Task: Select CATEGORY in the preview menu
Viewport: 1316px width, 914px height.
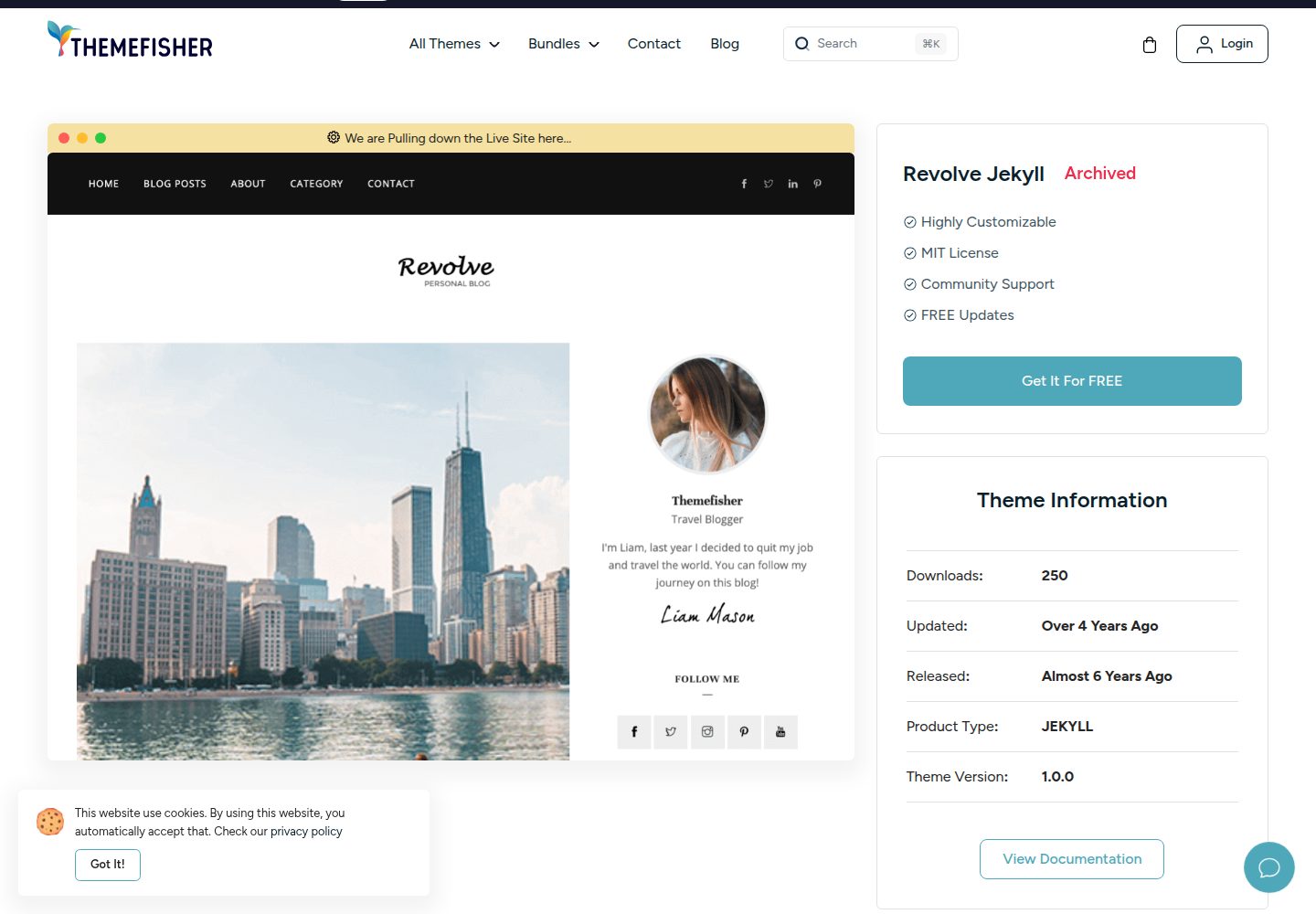Action: click(x=316, y=184)
